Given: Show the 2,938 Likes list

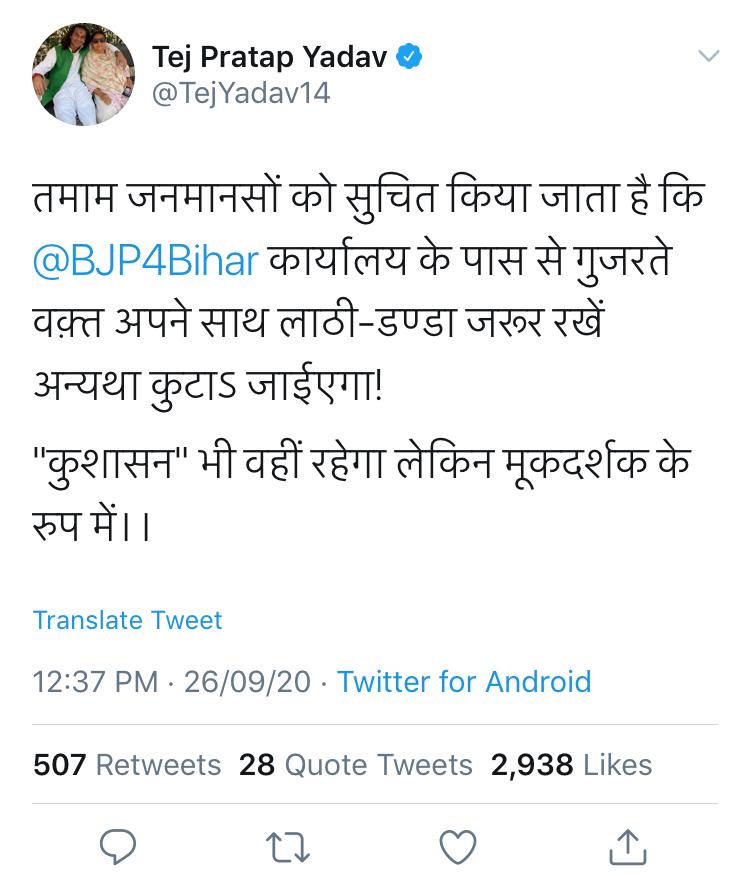Looking at the screenshot, I should click(571, 765).
